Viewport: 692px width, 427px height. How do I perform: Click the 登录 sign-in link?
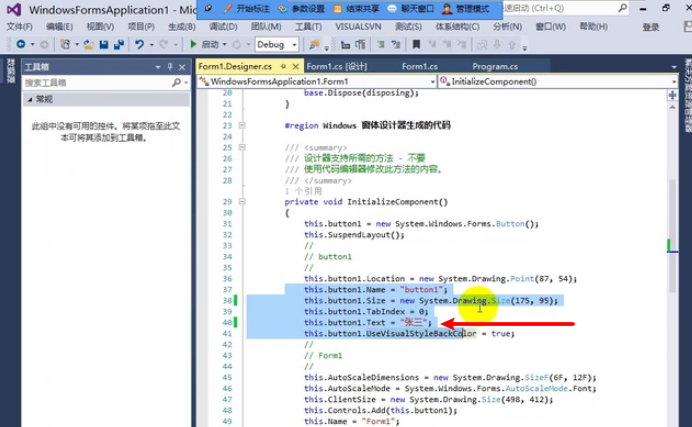651,27
